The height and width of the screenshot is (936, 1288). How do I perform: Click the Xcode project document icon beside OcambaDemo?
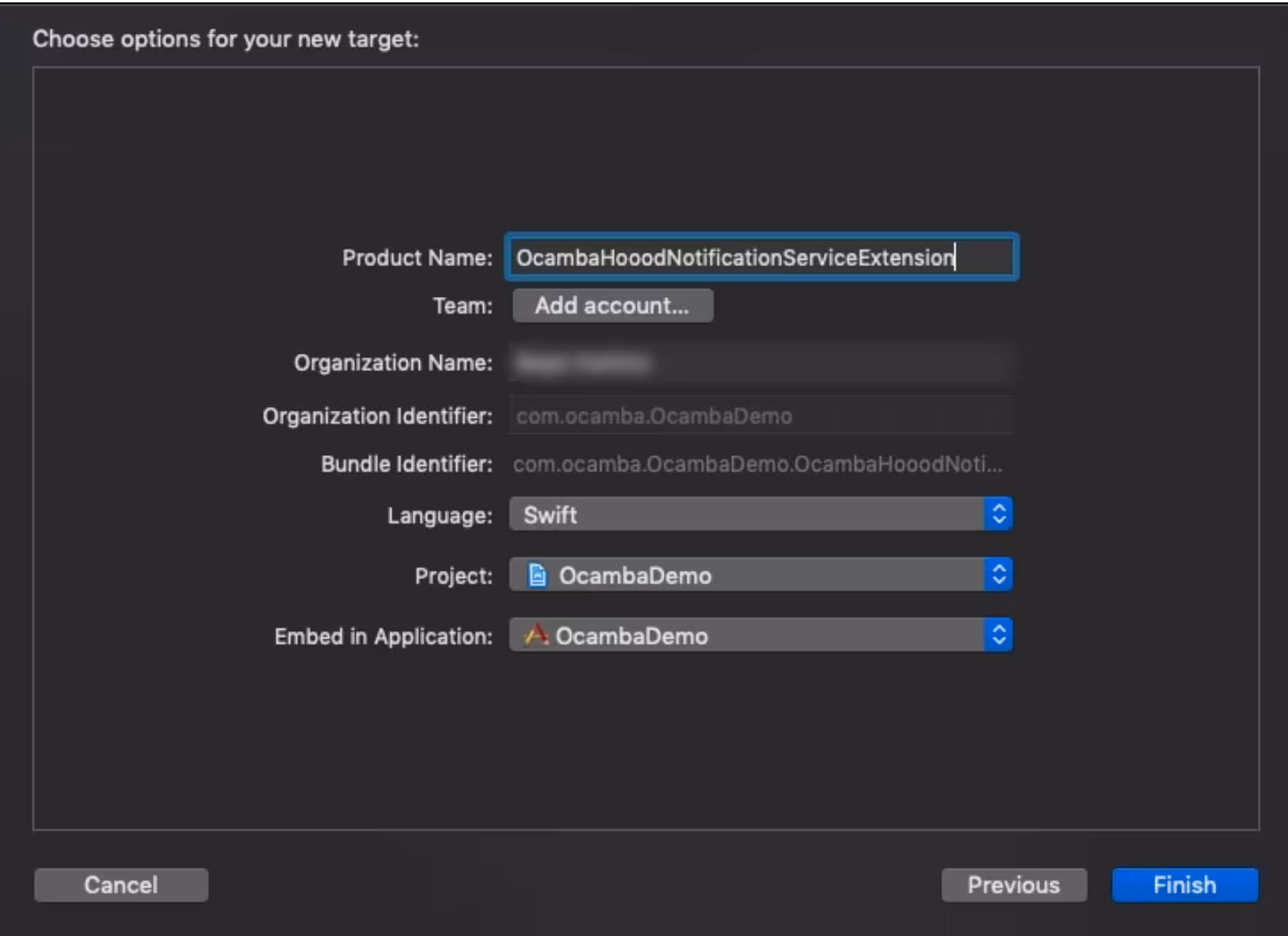pyautogui.click(x=538, y=576)
